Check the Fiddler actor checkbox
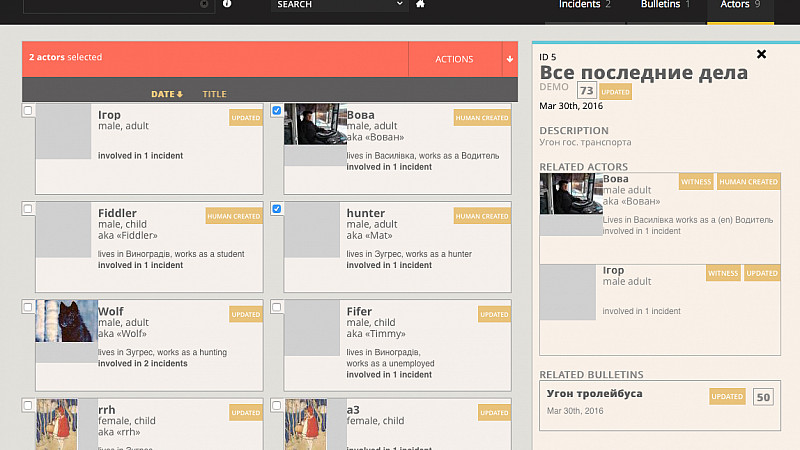The image size is (800, 450). click(28, 209)
